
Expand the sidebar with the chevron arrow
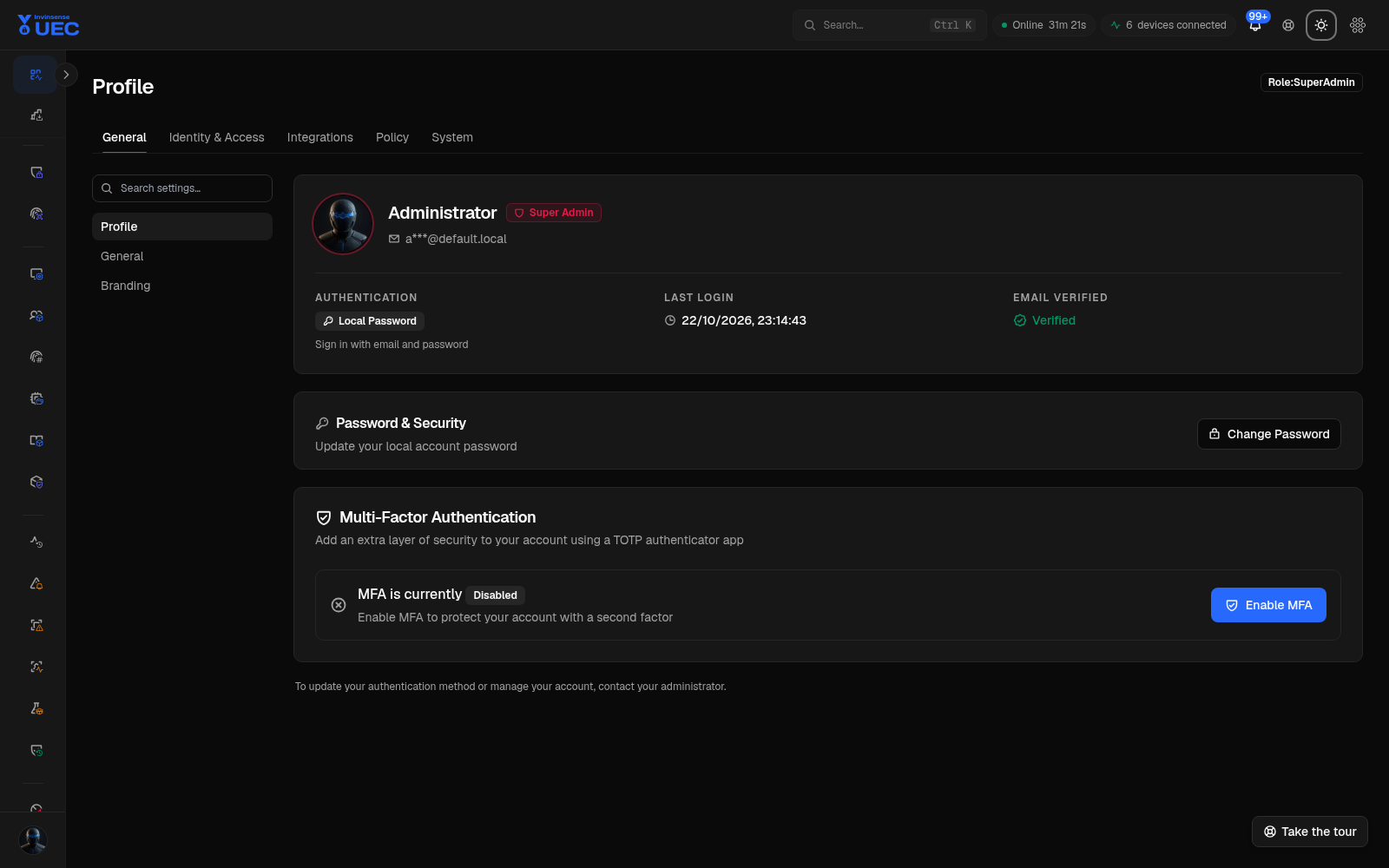click(66, 75)
